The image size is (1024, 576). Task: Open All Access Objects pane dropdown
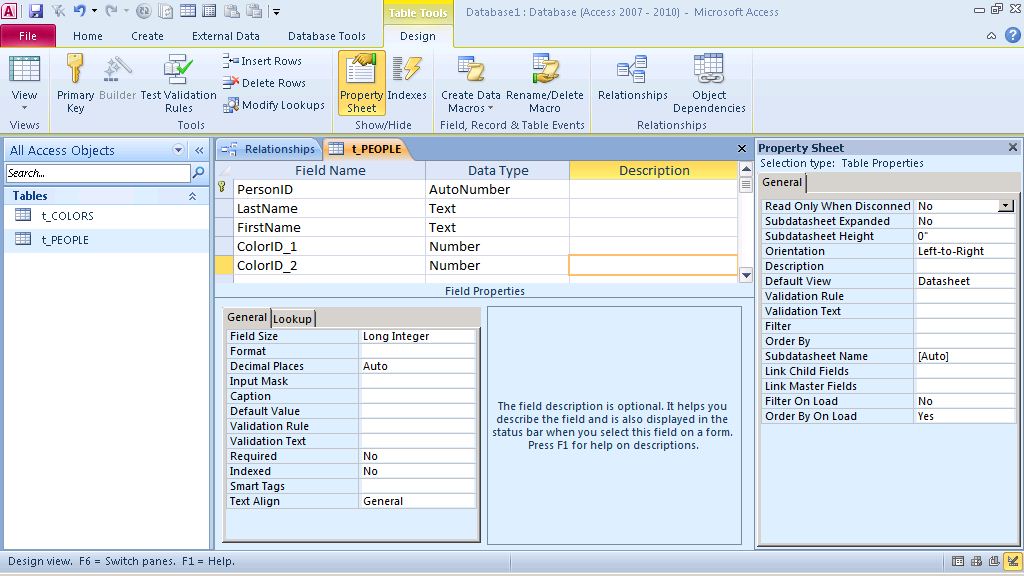click(x=178, y=150)
